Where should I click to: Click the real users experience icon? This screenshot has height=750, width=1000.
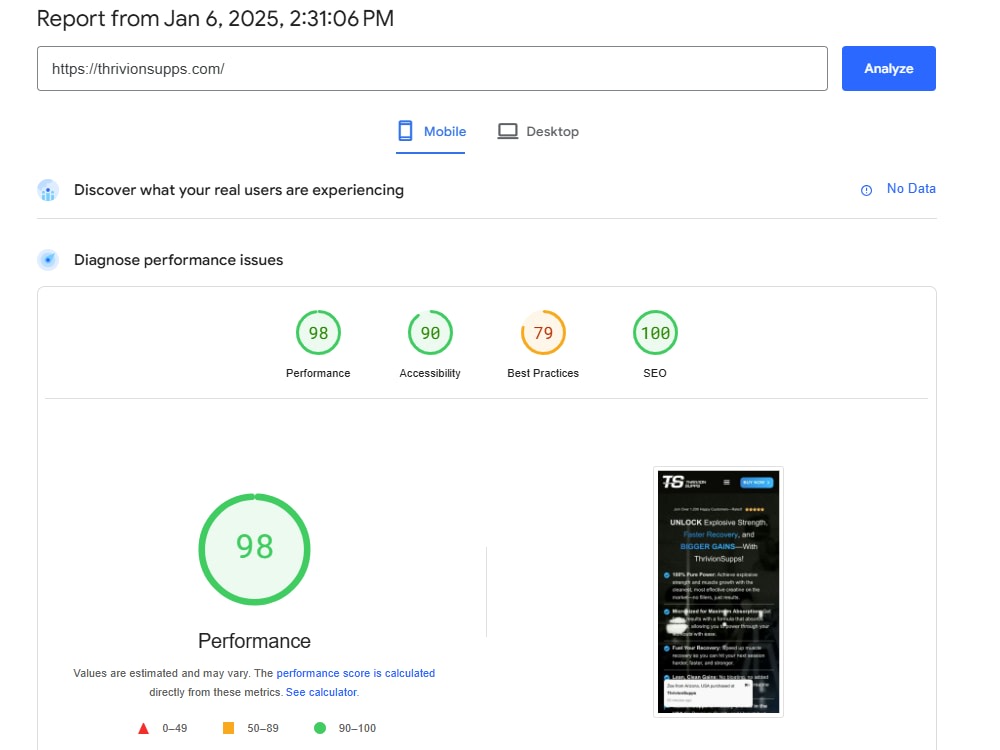pyautogui.click(x=48, y=190)
